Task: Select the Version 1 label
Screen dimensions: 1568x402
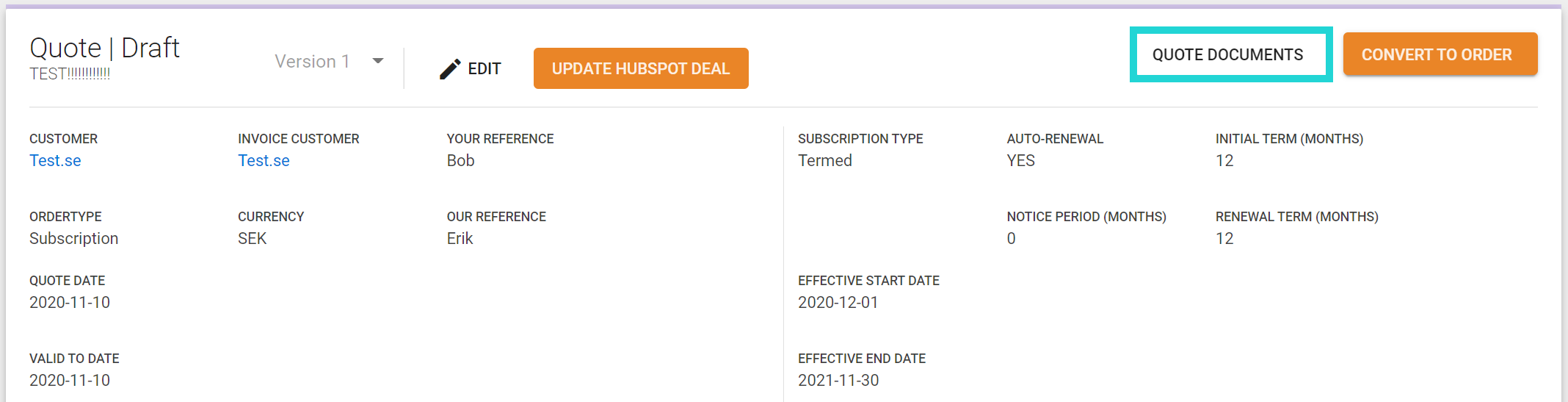Action: 312,61
